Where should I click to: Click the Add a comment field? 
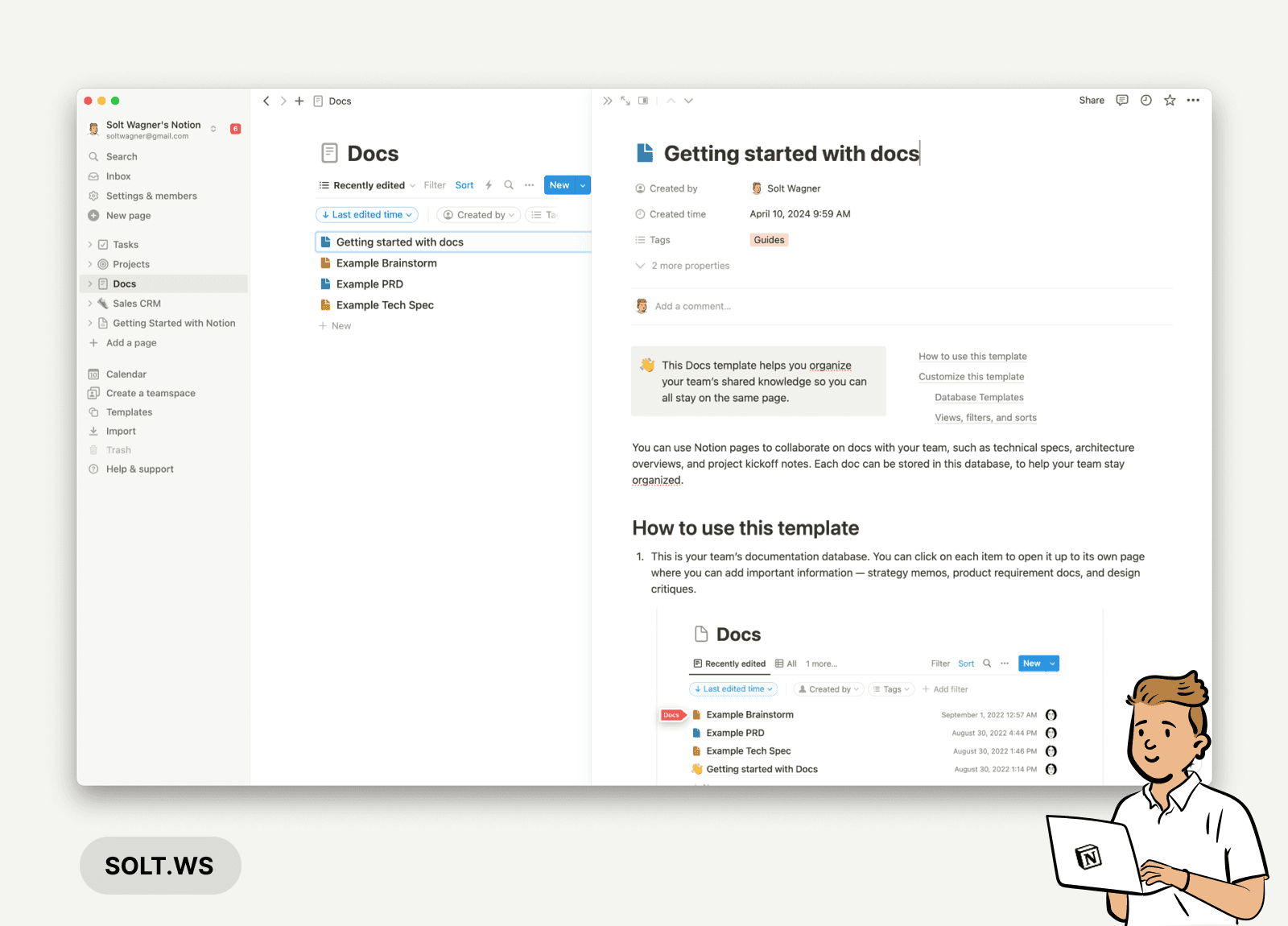click(693, 306)
